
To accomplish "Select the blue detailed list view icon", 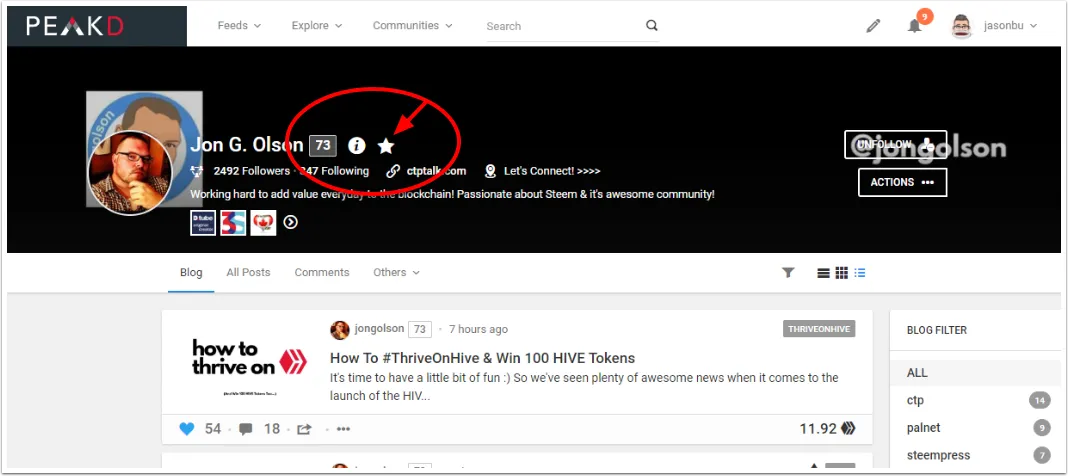I will tap(860, 272).
